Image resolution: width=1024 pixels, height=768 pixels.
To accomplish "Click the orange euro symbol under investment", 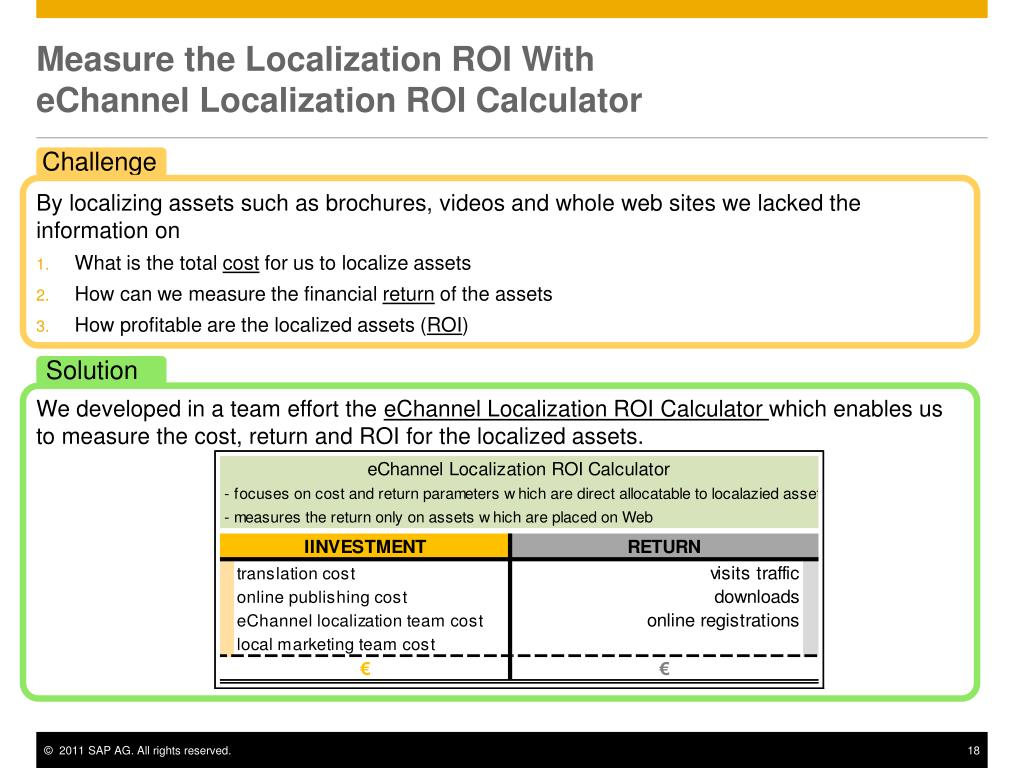I will pos(365,669).
